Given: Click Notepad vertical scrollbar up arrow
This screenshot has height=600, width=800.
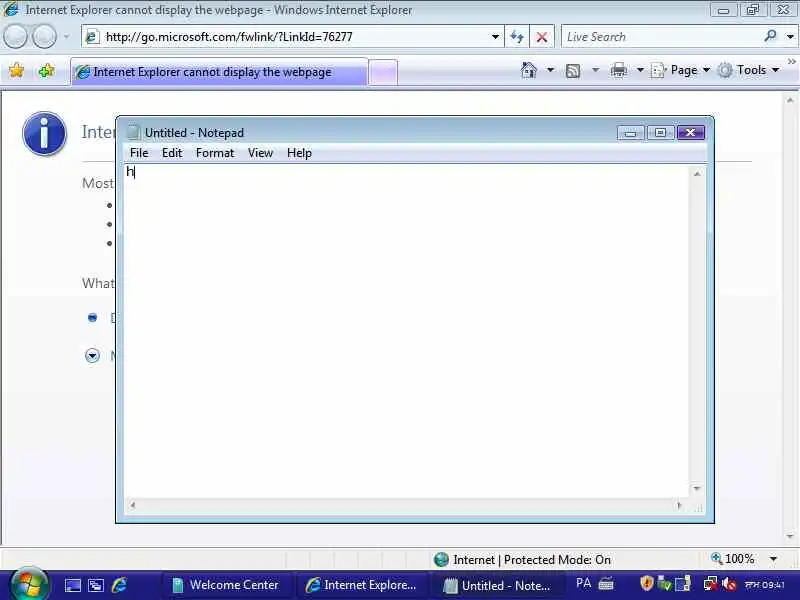Looking at the screenshot, I should pyautogui.click(x=697, y=174).
